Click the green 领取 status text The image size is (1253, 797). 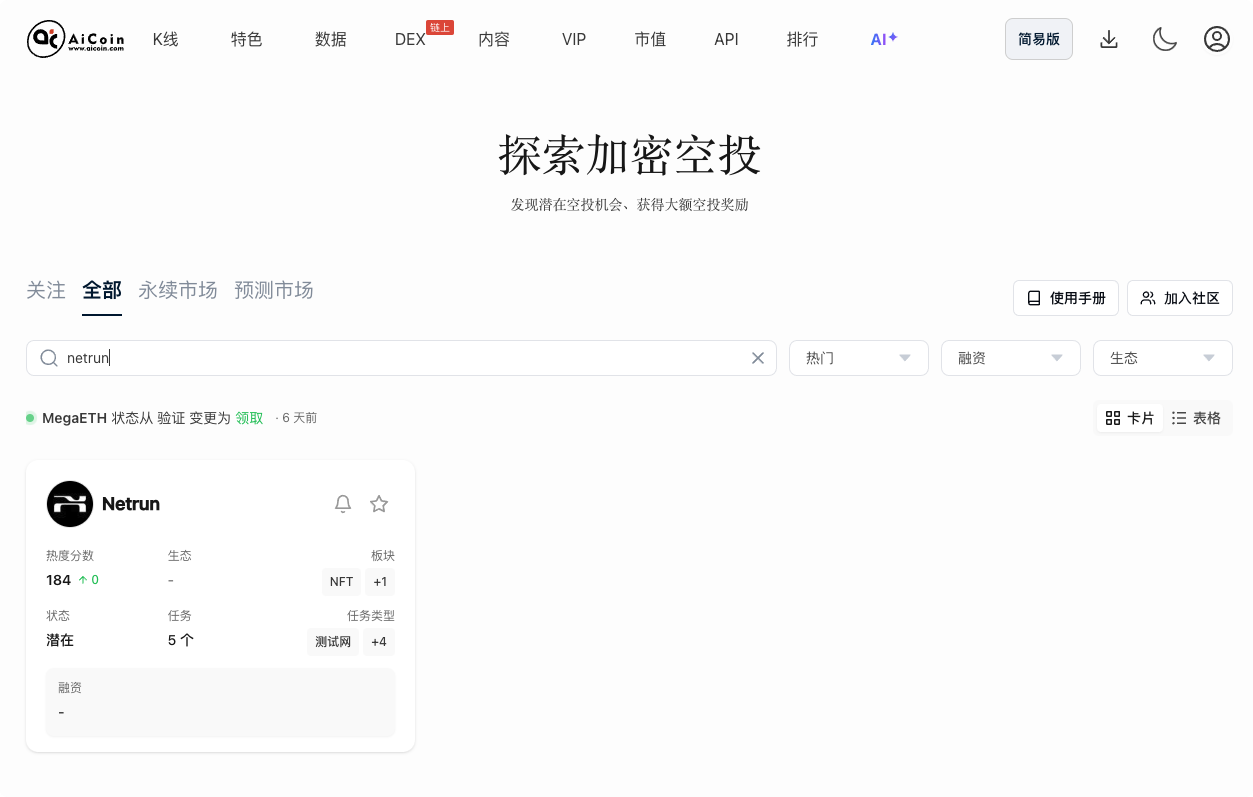click(x=249, y=418)
